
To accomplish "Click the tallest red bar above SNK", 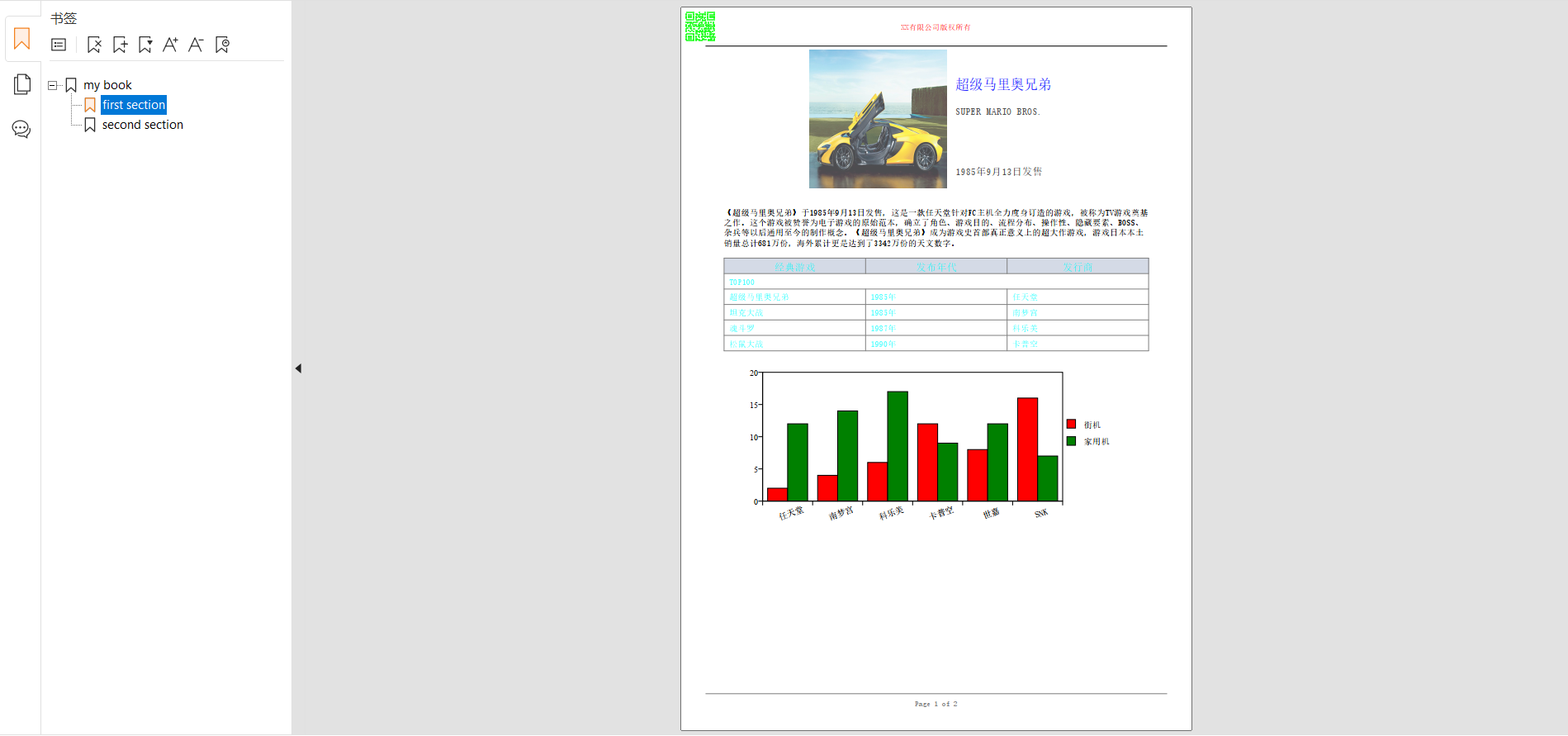I will (1027, 449).
